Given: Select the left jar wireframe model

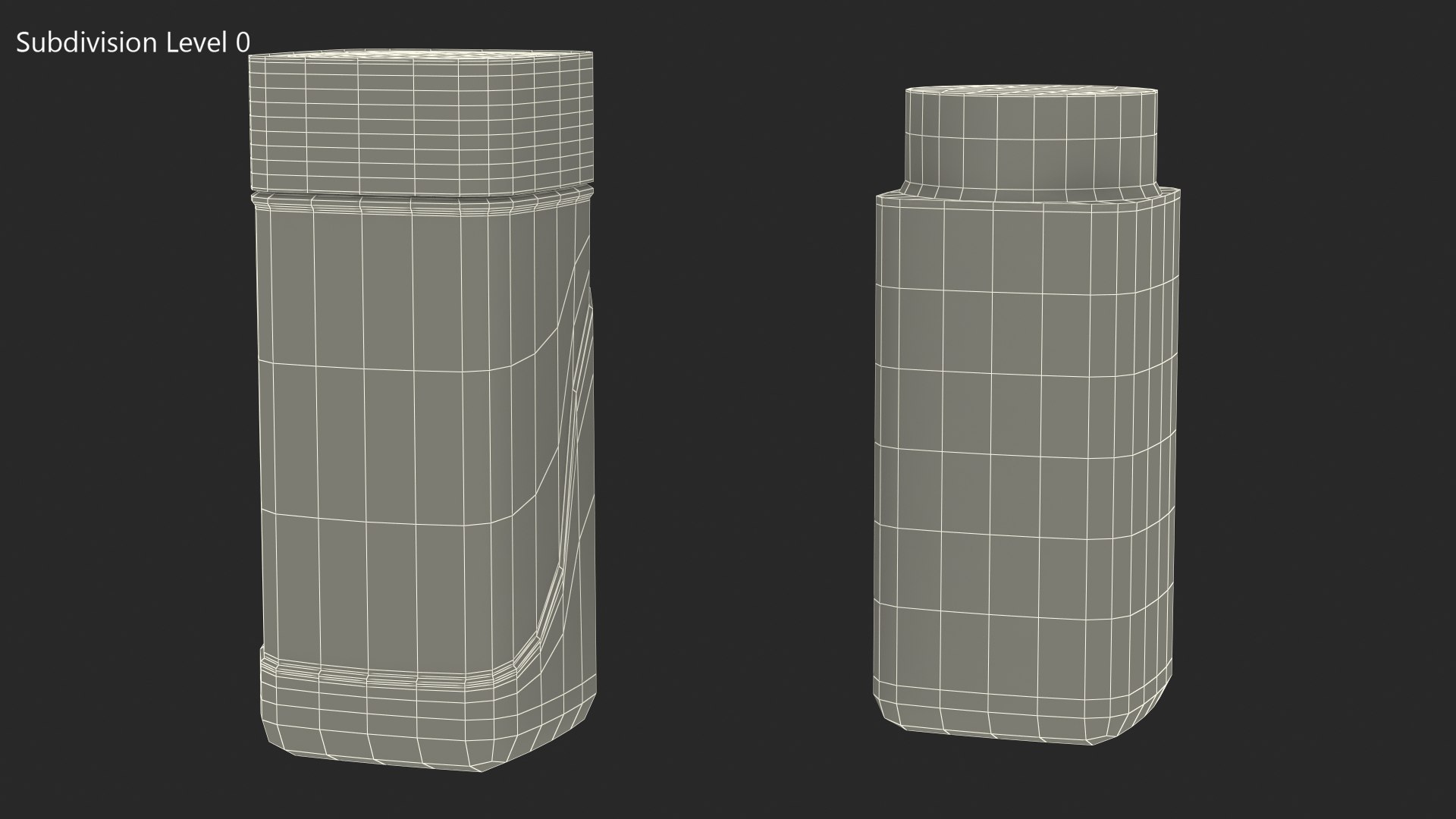Looking at the screenshot, I should 422,413.
